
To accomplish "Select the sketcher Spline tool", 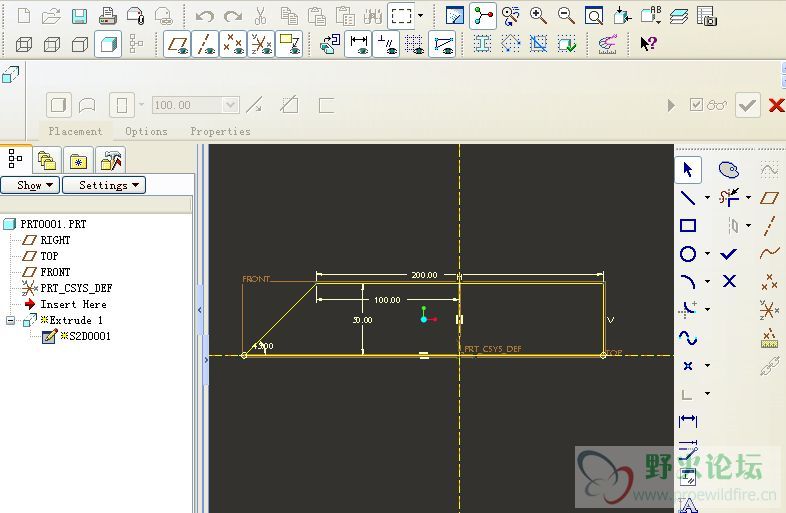I will pos(688,337).
